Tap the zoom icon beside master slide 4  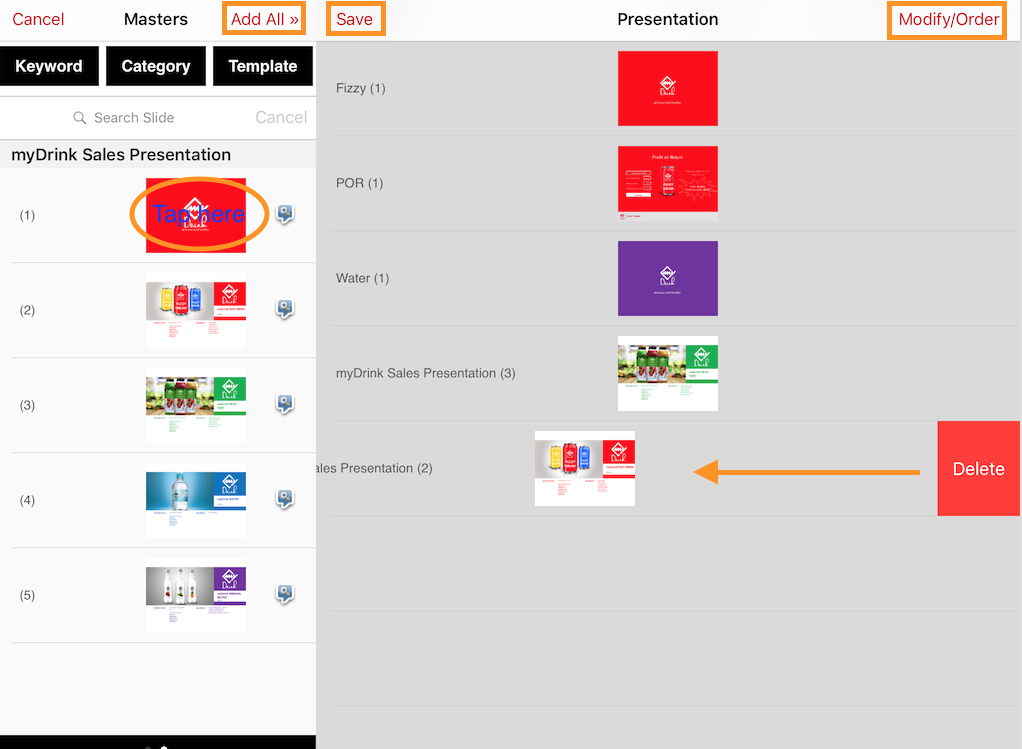[285, 499]
